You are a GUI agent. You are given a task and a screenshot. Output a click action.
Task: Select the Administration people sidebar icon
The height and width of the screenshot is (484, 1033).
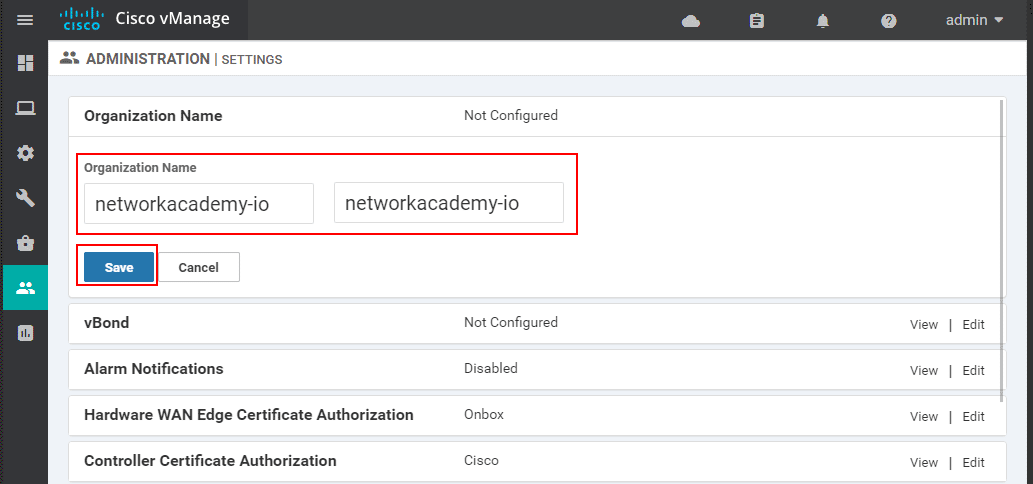click(x=25, y=288)
